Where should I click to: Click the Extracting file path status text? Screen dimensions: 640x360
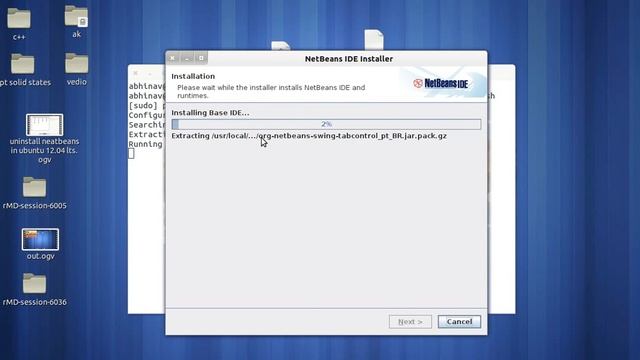pos(309,136)
